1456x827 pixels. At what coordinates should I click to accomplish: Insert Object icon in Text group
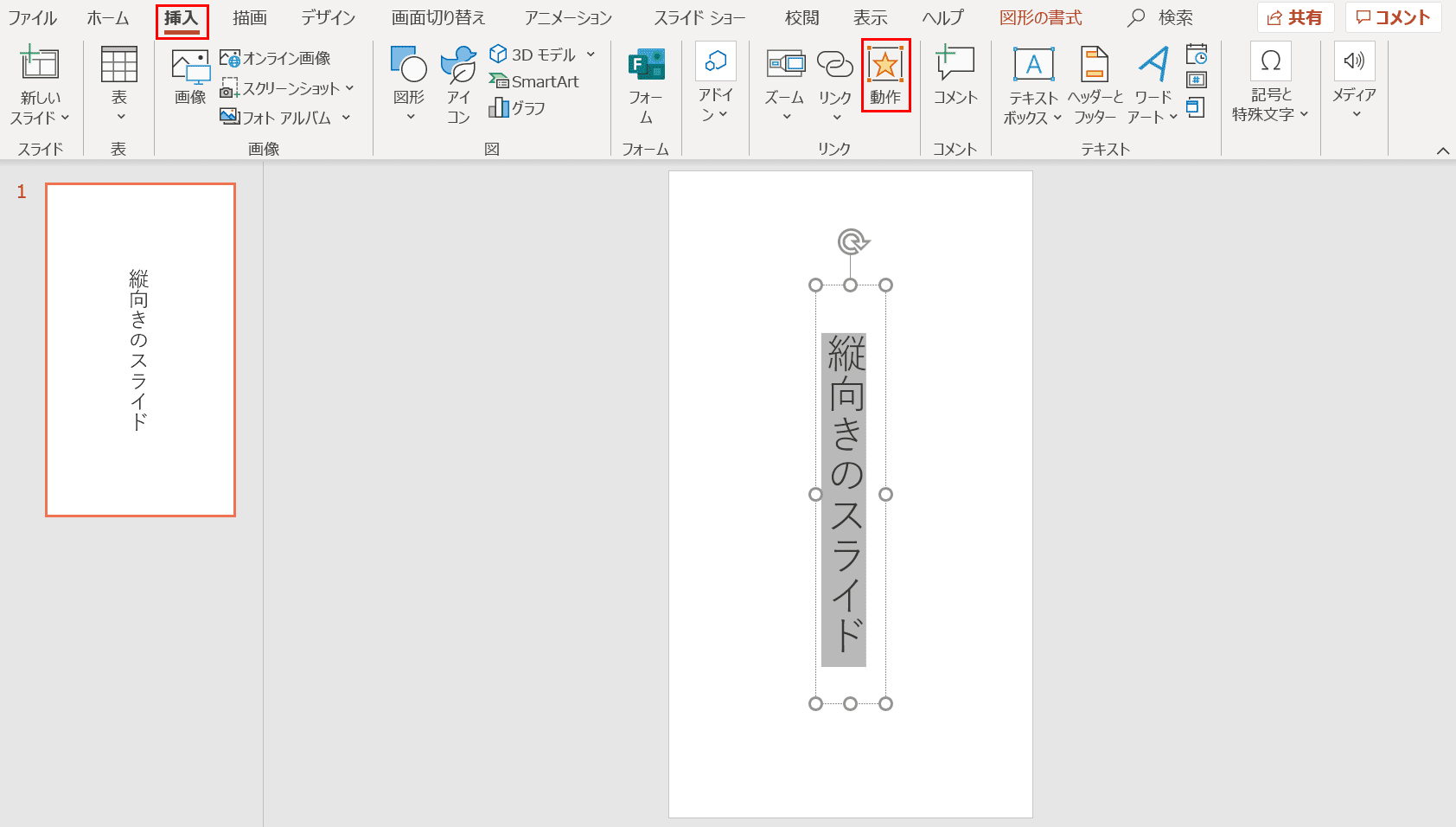(x=1195, y=107)
